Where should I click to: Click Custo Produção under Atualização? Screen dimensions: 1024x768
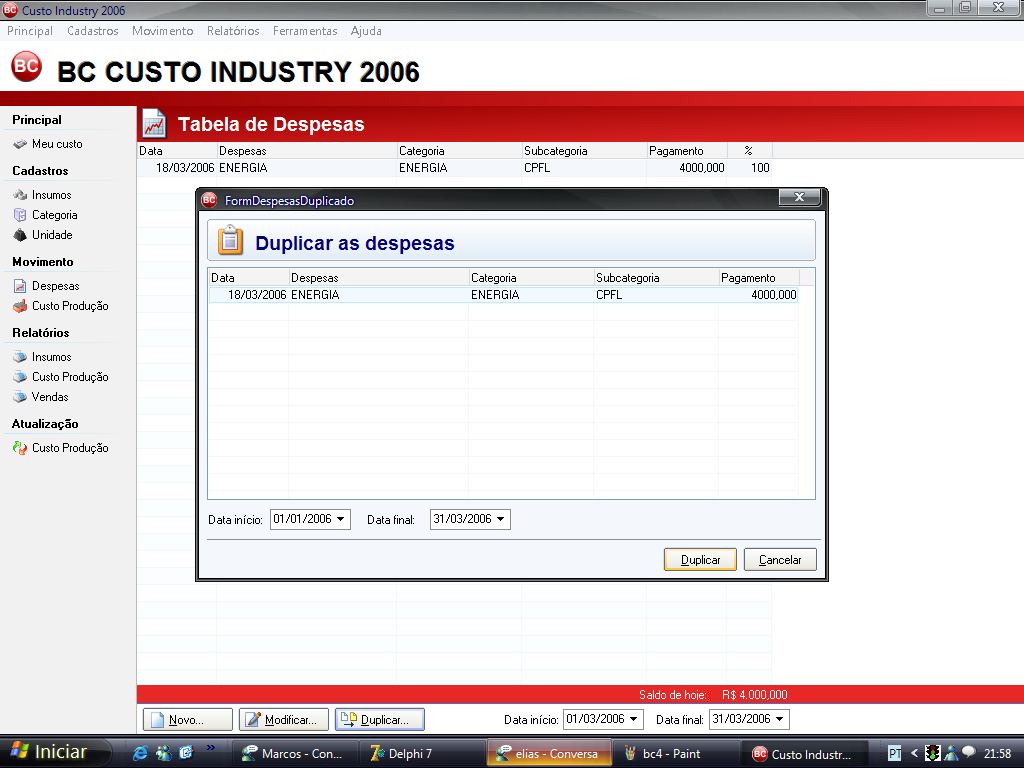point(69,448)
